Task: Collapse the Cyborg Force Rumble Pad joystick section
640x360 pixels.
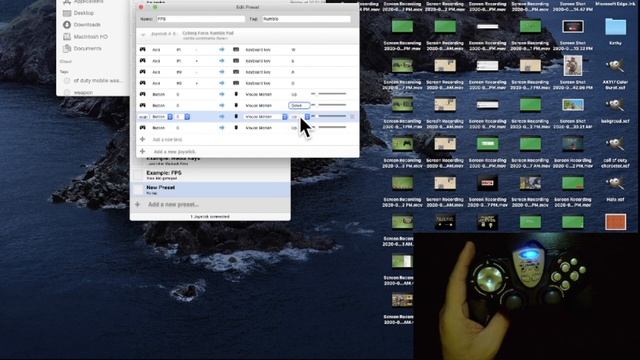Action: 143,35
